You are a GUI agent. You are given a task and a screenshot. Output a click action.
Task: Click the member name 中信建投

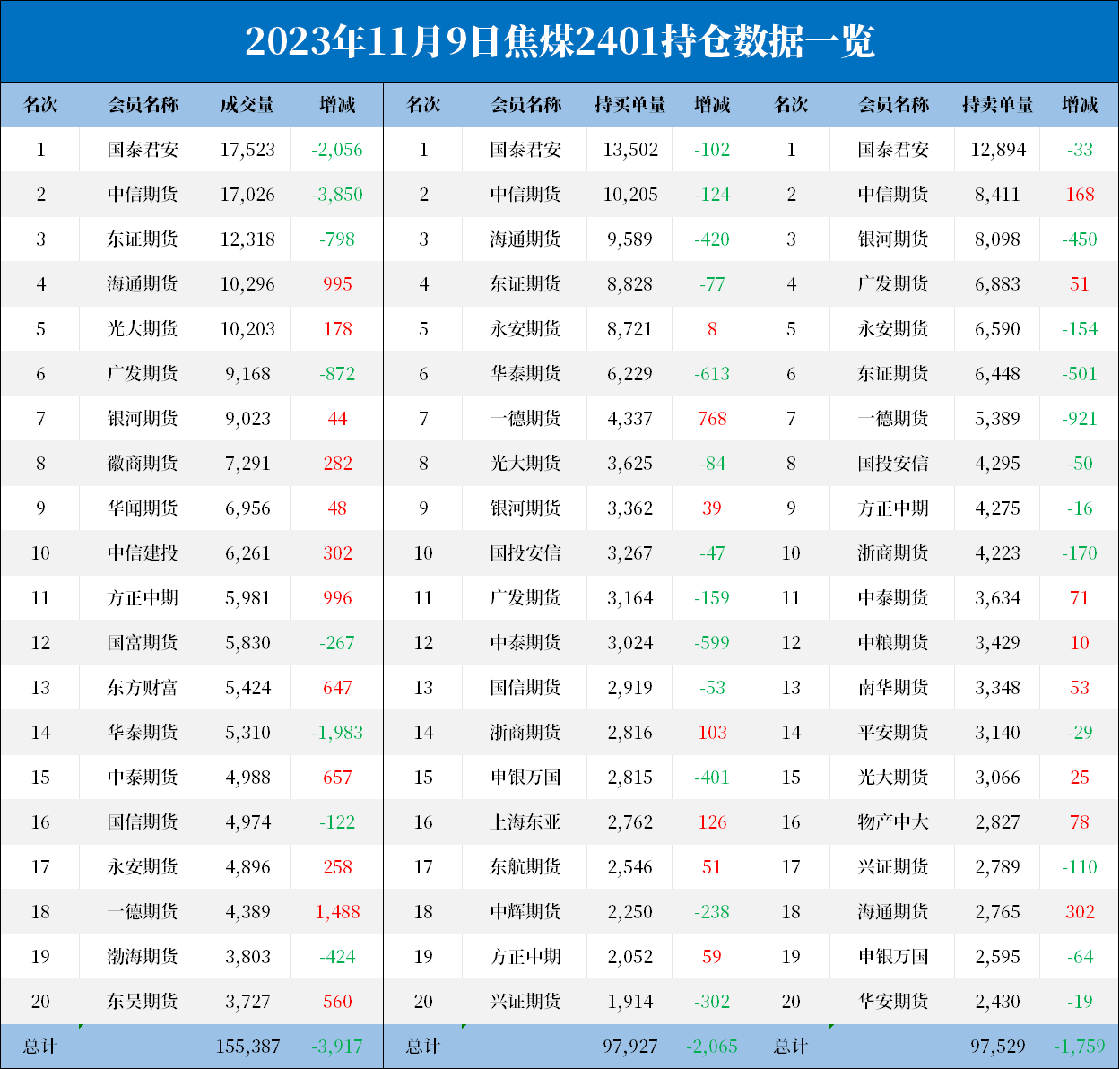[143, 553]
